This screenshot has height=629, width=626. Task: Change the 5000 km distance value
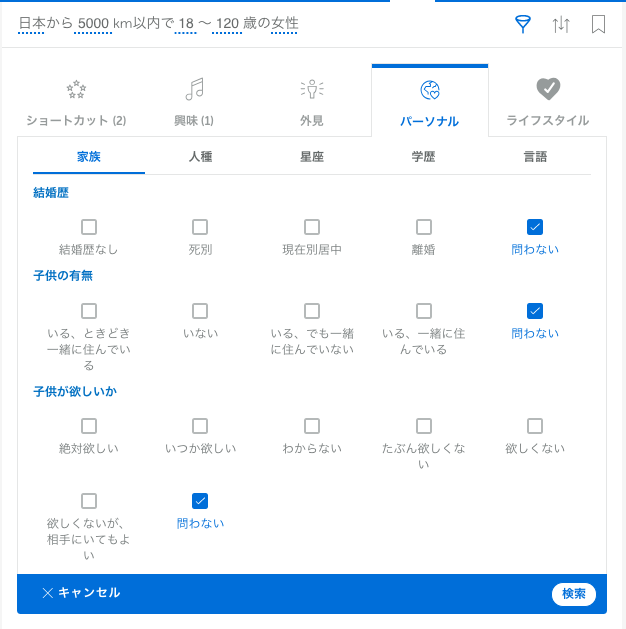click(94, 23)
